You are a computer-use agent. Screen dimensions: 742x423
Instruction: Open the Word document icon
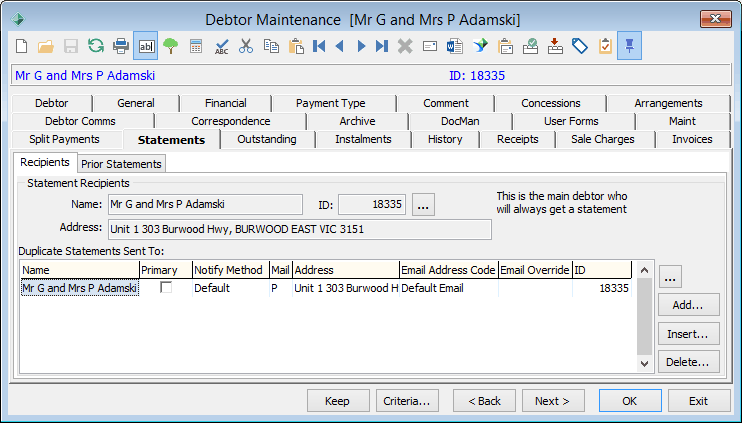coord(455,46)
